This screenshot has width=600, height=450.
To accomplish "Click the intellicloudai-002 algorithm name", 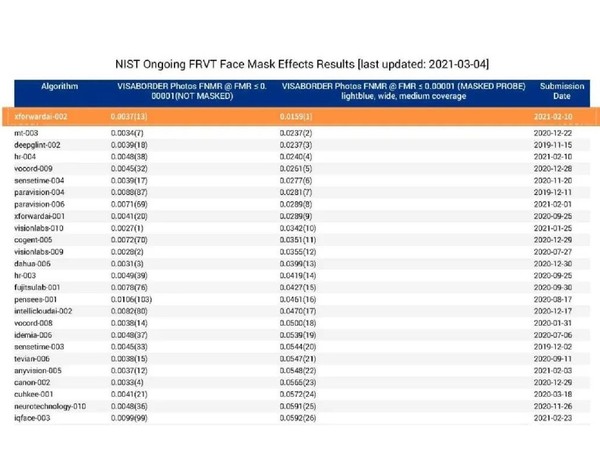I will (43, 311).
